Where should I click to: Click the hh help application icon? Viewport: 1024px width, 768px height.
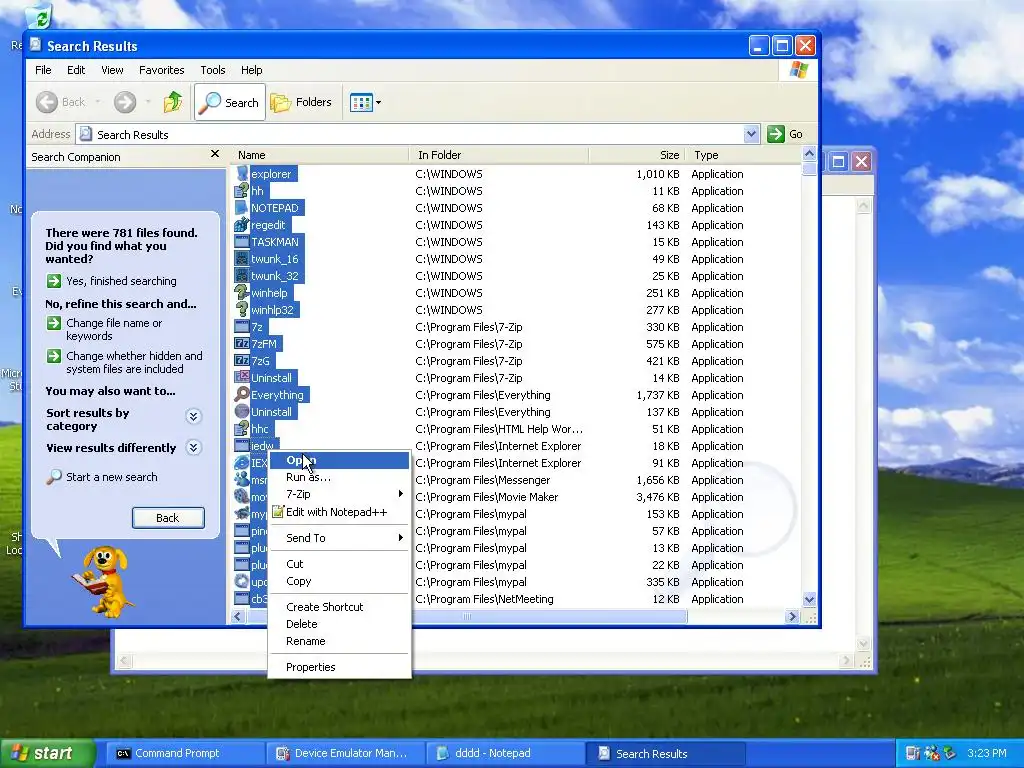click(x=242, y=191)
